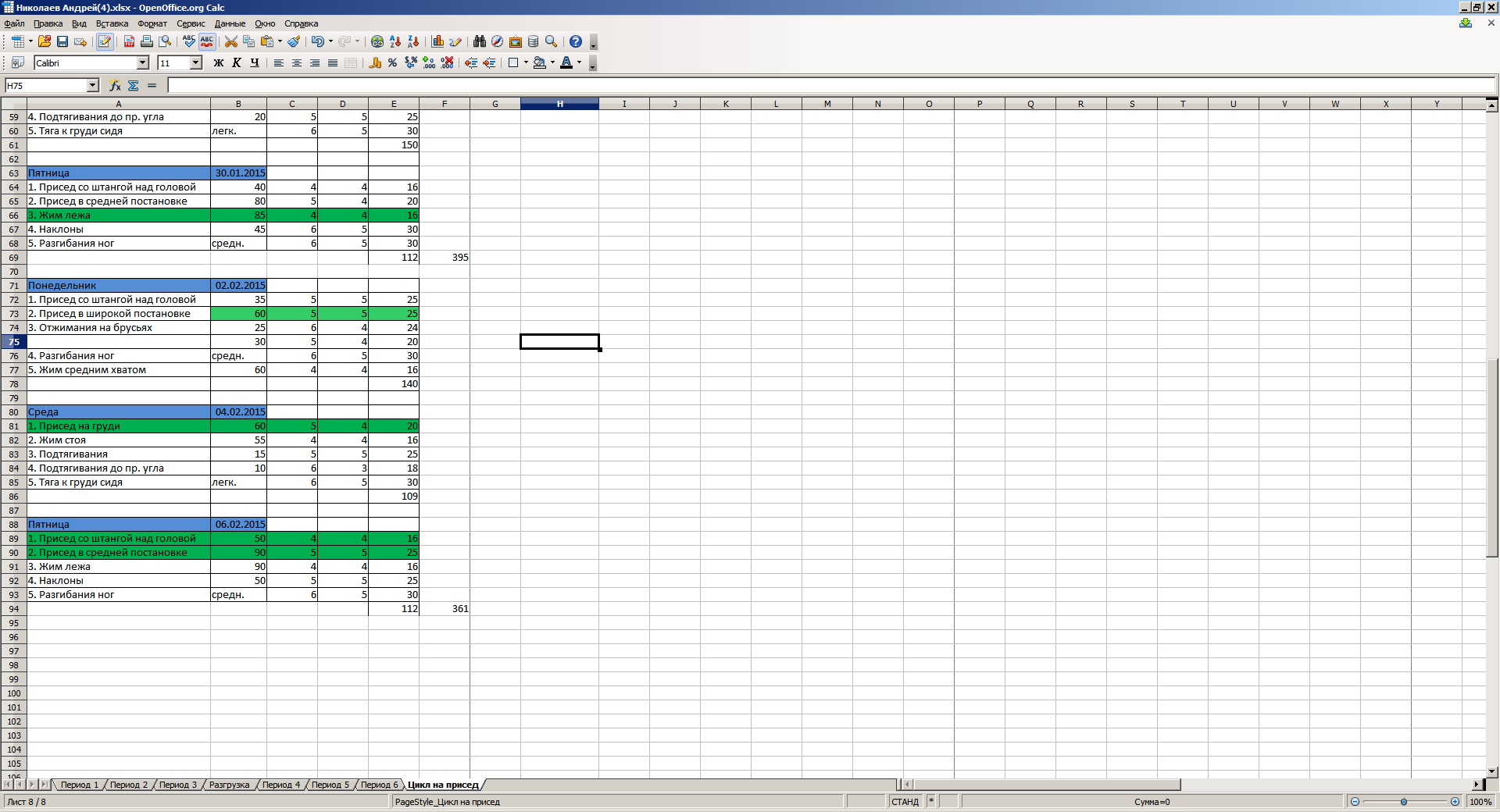Toggle AutoSpellcheck on or off
The image size is (1500, 812).
coord(207,41)
